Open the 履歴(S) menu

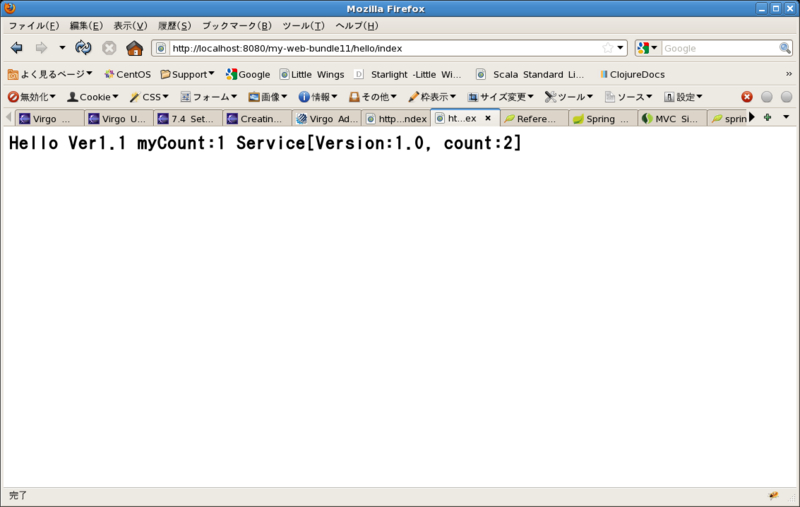coord(174,26)
